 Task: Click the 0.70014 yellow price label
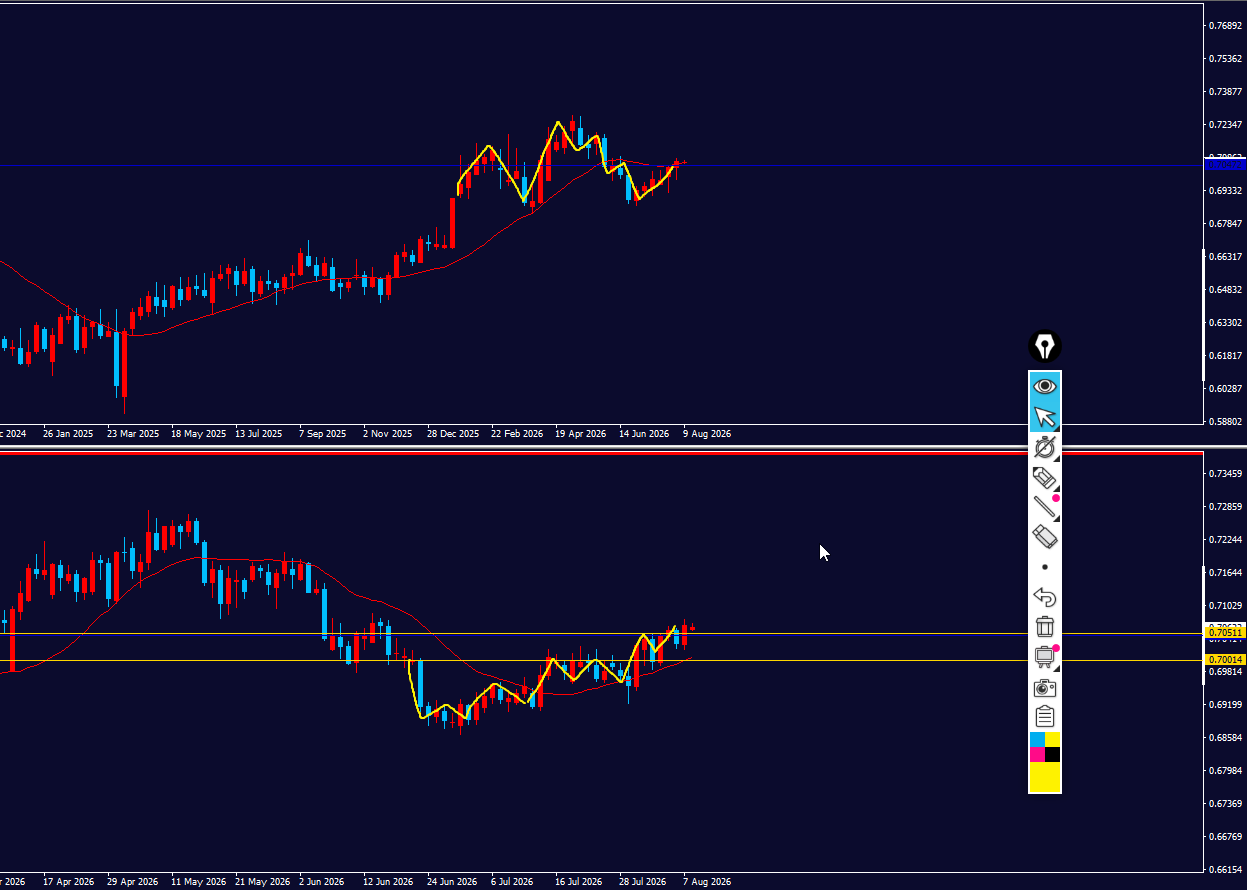click(x=1226, y=660)
